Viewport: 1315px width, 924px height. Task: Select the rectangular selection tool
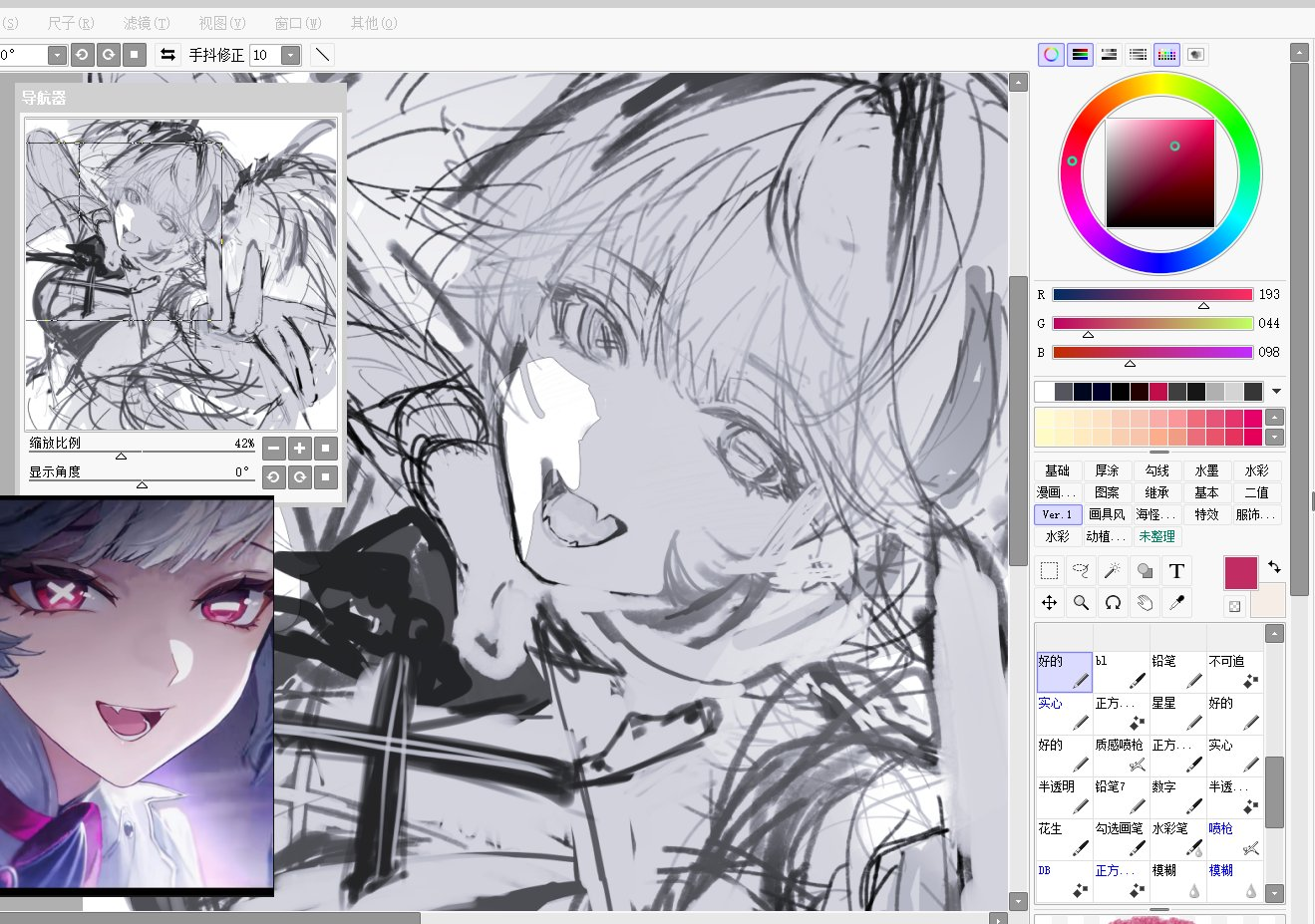coord(1049,571)
